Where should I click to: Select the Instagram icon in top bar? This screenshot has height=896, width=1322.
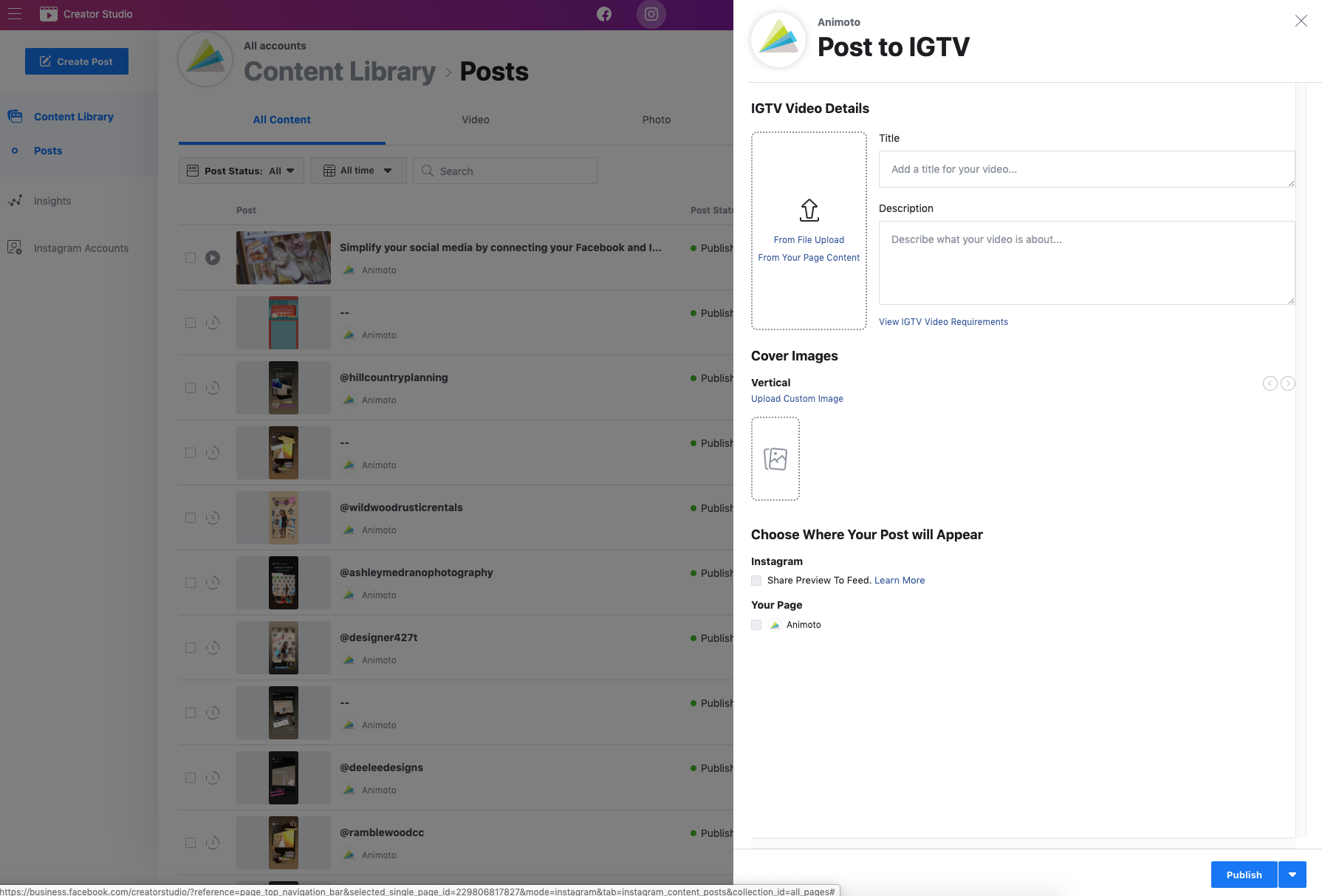coord(651,14)
